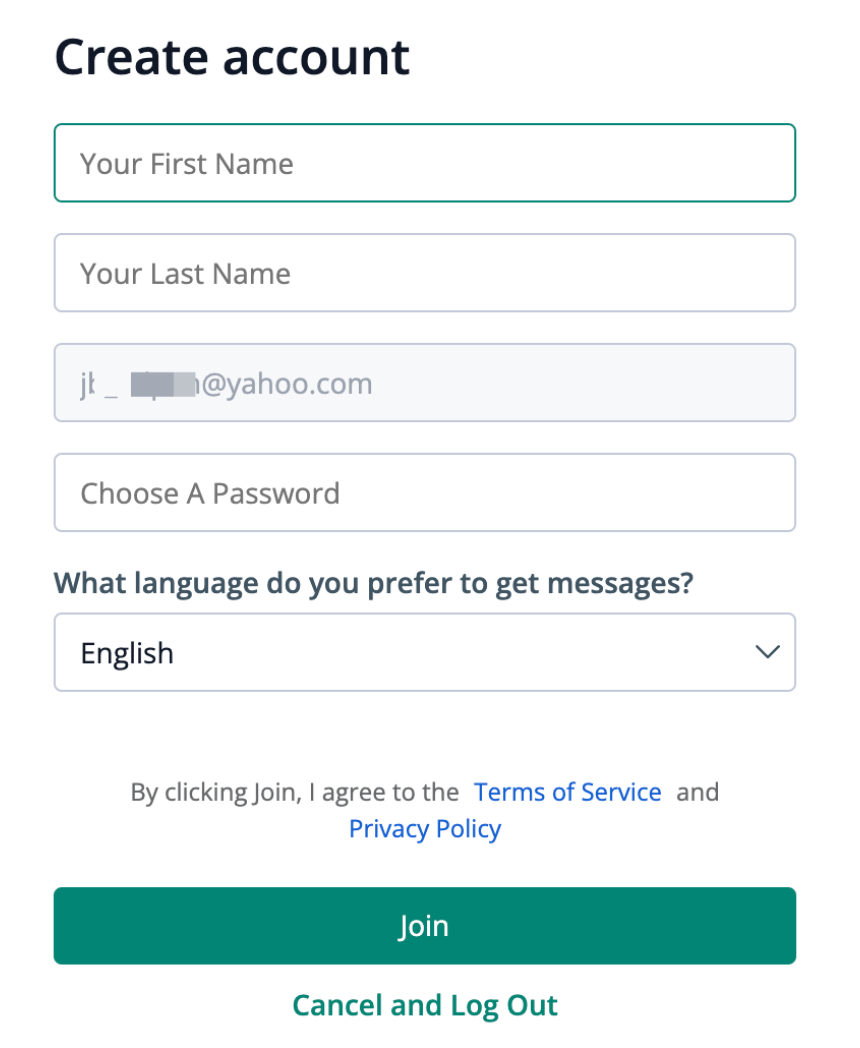Open the Privacy Policy link
Screen dimensions: 860x1048
(x=425, y=829)
